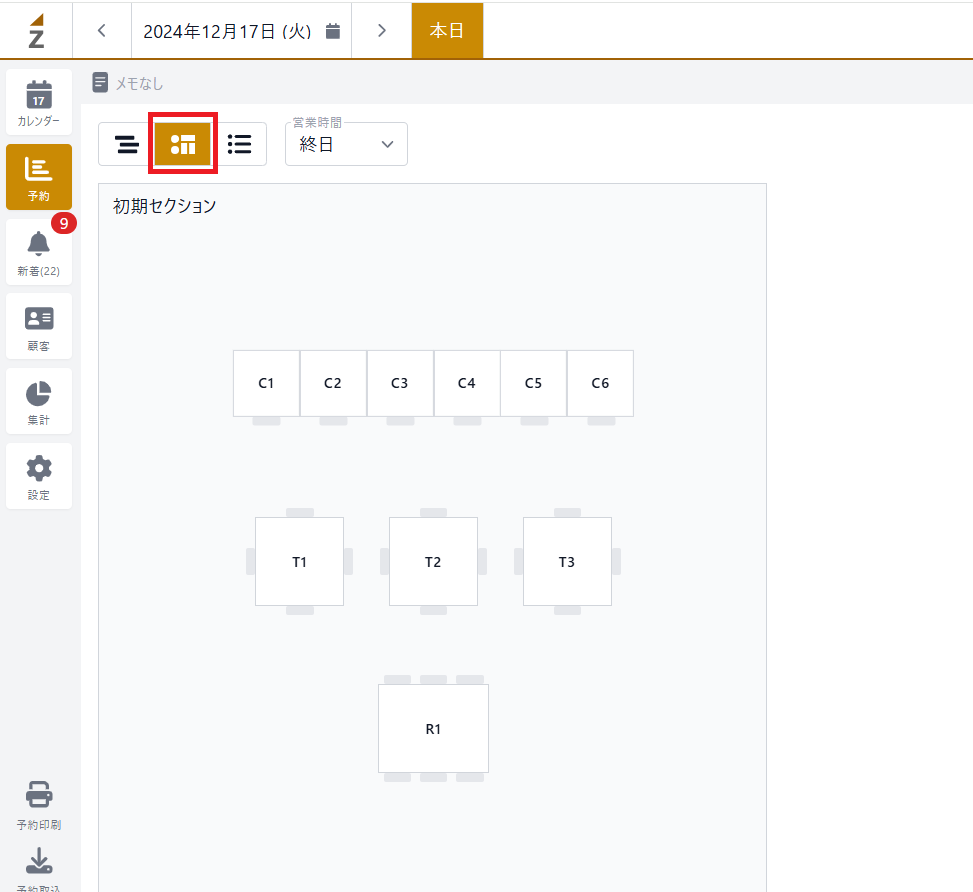The image size is (973, 892).
Task: Open the 営業時間 dropdown showing 終日
Action: (346, 144)
